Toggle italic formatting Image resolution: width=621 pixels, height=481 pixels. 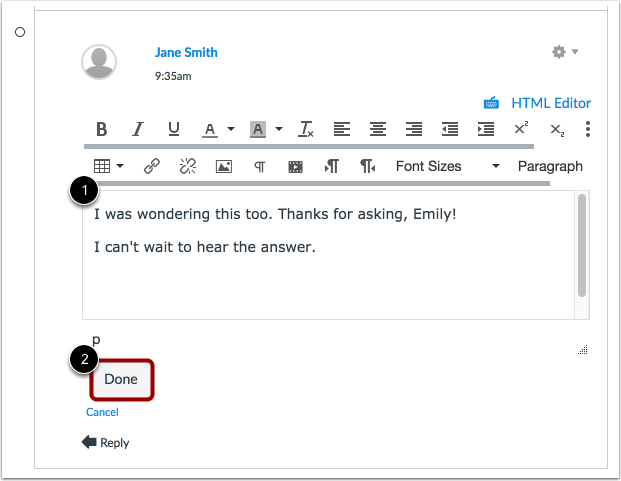137,129
